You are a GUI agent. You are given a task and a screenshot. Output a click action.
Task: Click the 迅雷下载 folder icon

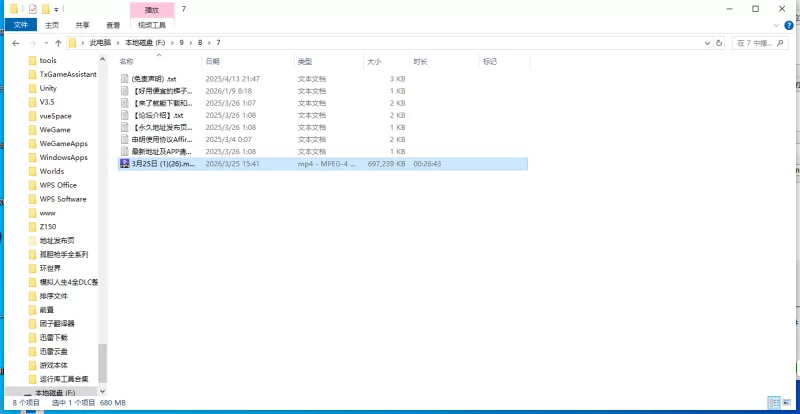pos(33,337)
